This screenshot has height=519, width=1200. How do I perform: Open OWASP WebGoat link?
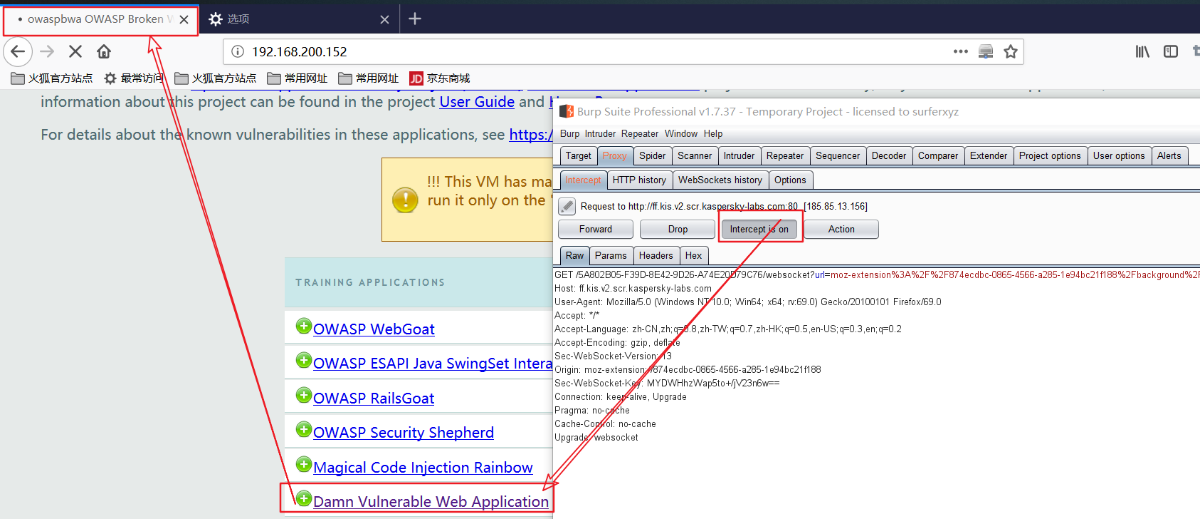374,329
